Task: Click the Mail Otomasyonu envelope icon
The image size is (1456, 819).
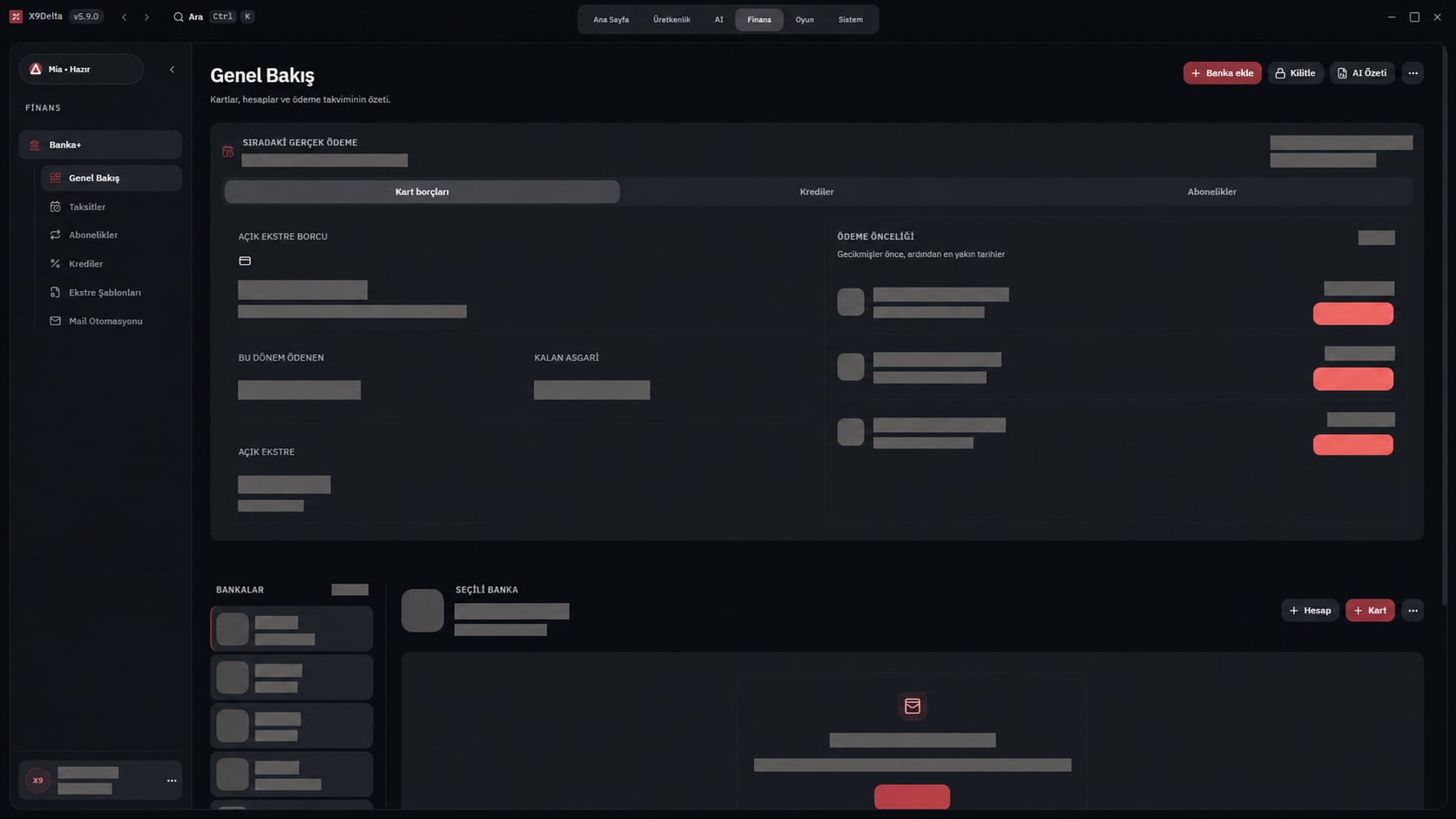Action: pos(55,321)
